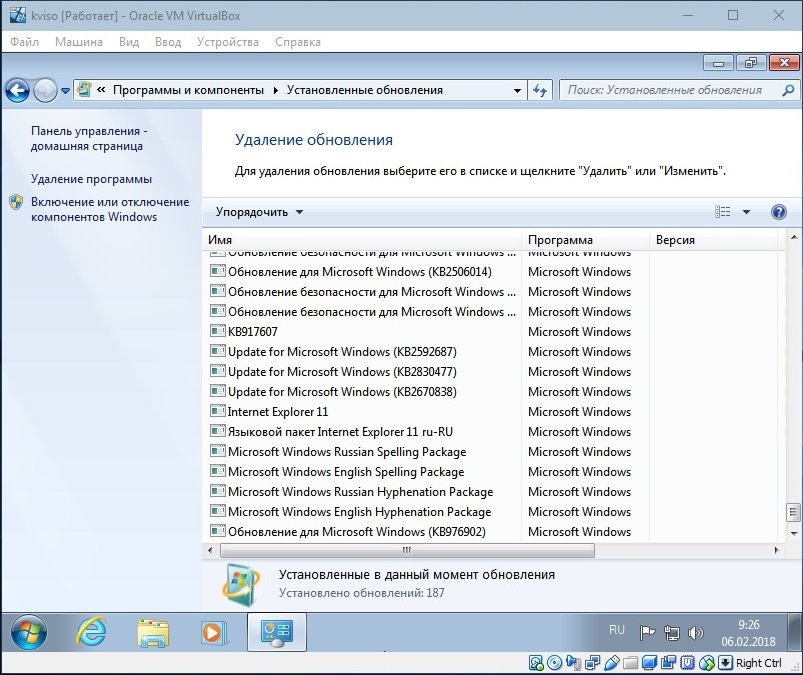Viewport: 803px width, 675px height.
Task: Switch input language via RU indicator
Action: (617, 629)
